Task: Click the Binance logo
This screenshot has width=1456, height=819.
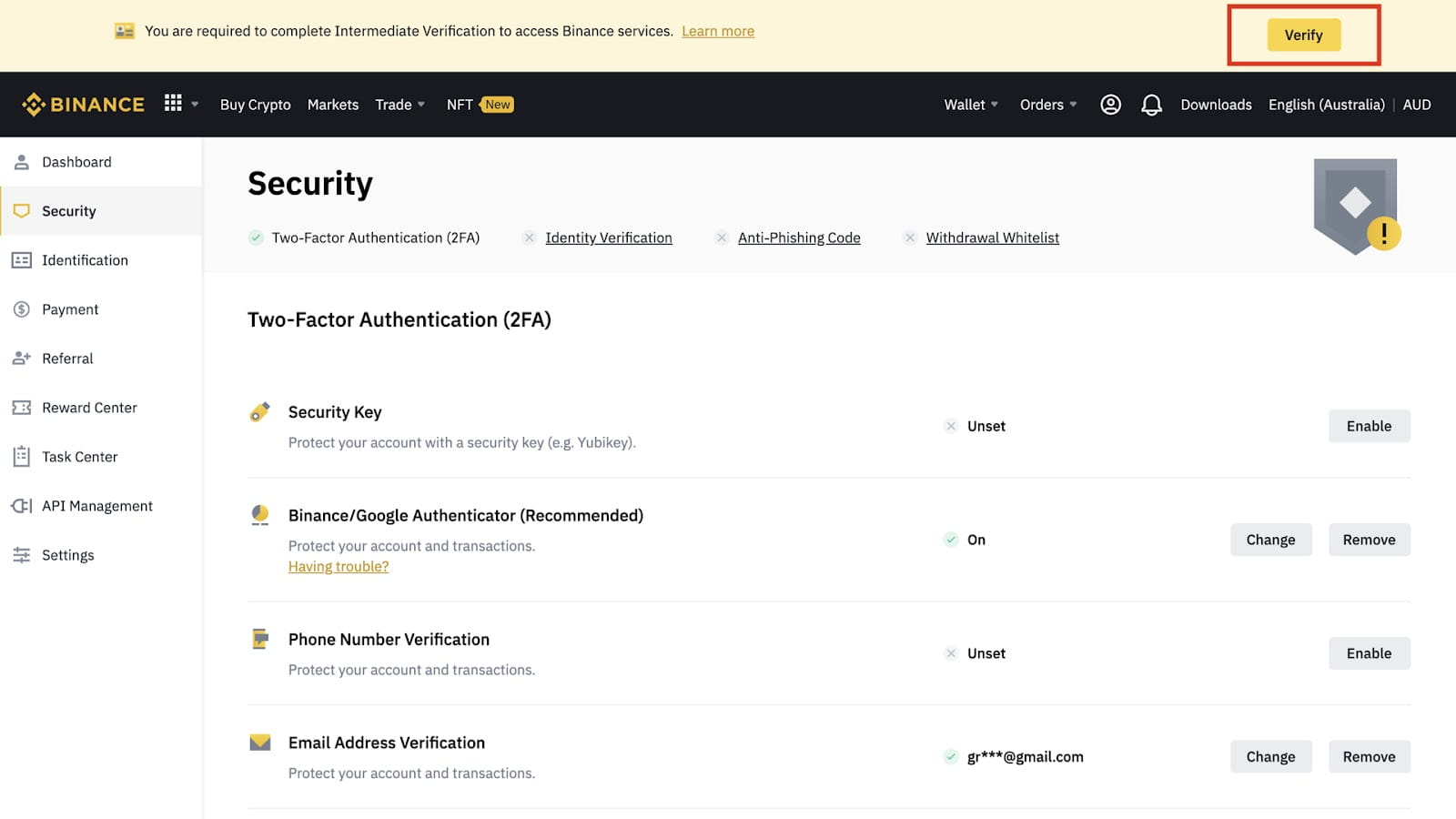Action: 83,105
